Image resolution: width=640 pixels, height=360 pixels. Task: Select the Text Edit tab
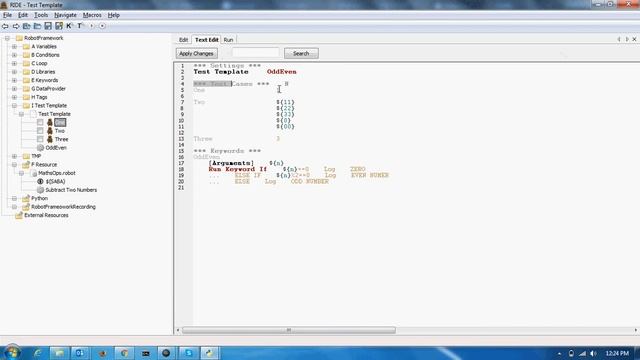207,40
